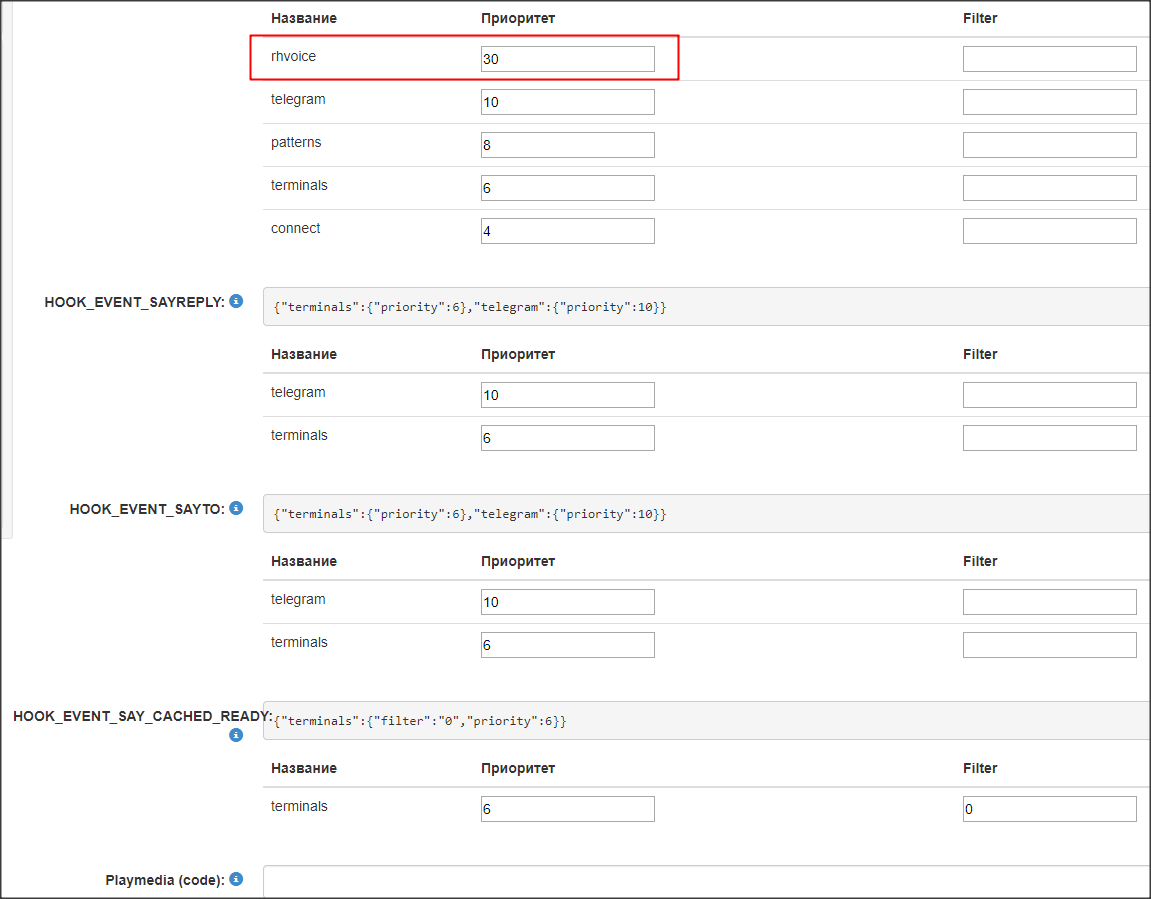Focus the HOOK_EVENT_SAYTO JSON text box
This screenshot has height=899, width=1151.
click(705, 514)
